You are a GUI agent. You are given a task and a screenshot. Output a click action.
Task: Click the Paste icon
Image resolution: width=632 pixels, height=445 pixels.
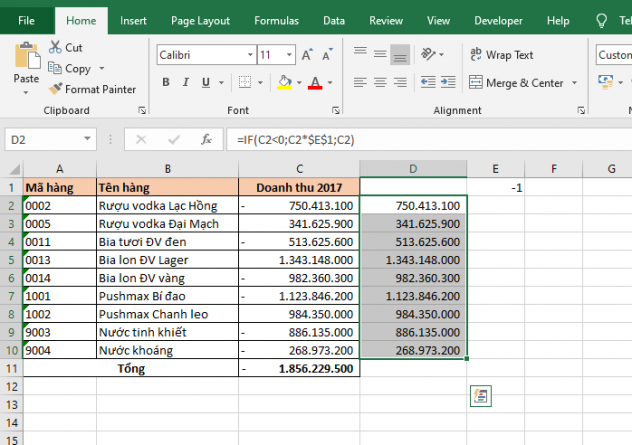26,58
